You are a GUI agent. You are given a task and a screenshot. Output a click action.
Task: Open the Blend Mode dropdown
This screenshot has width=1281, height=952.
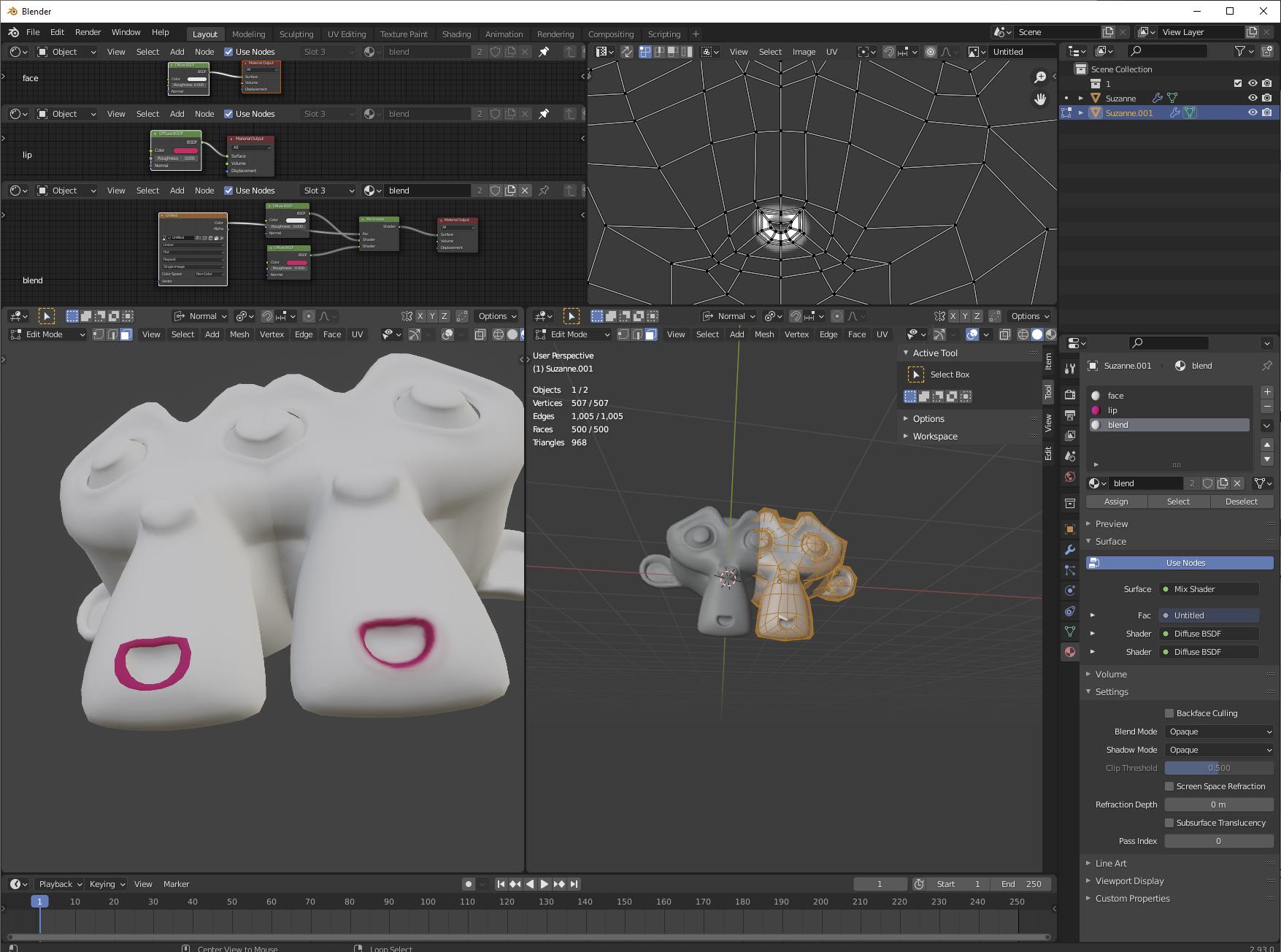(x=1219, y=732)
